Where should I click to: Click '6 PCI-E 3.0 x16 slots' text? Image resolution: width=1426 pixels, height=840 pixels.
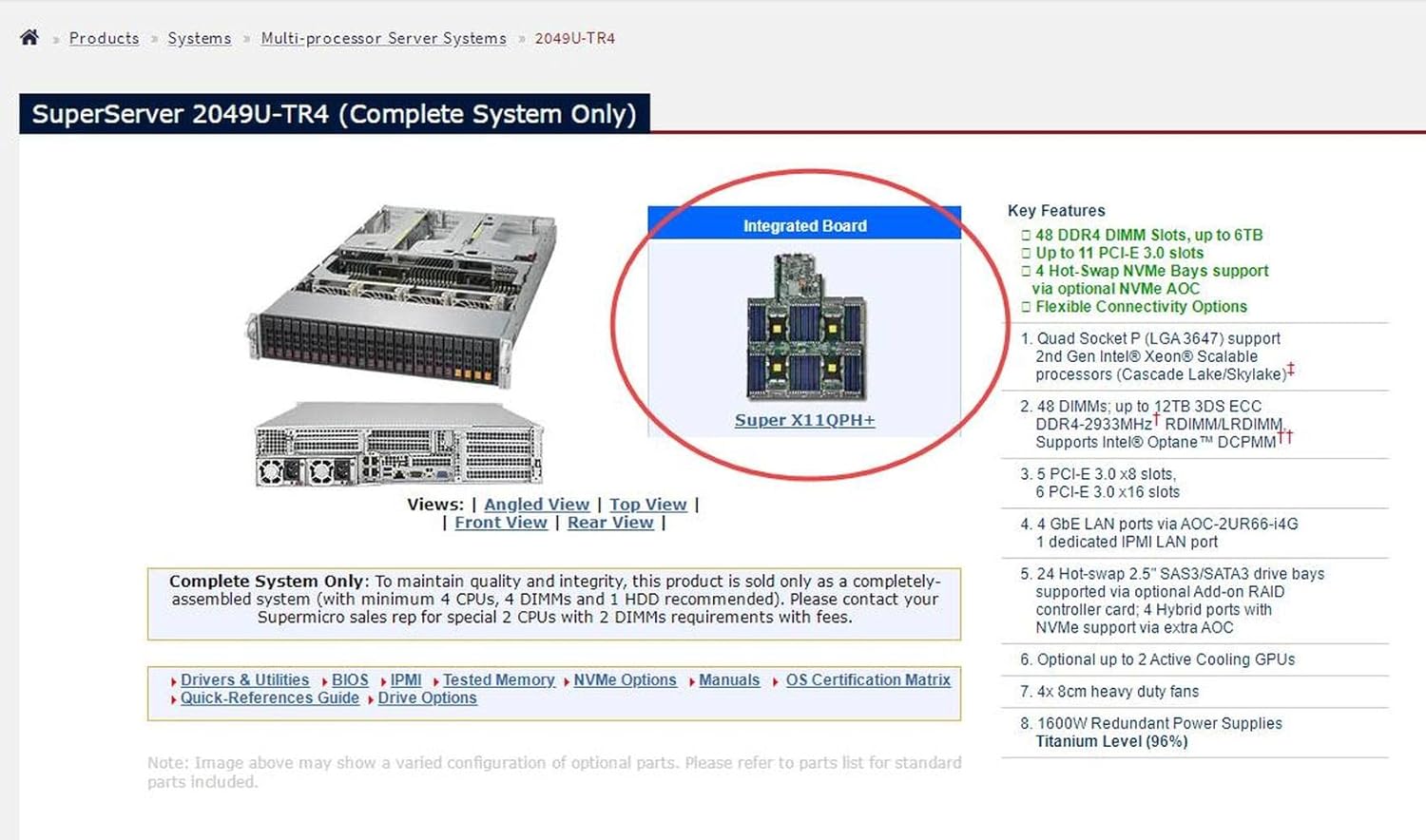pos(1108,492)
